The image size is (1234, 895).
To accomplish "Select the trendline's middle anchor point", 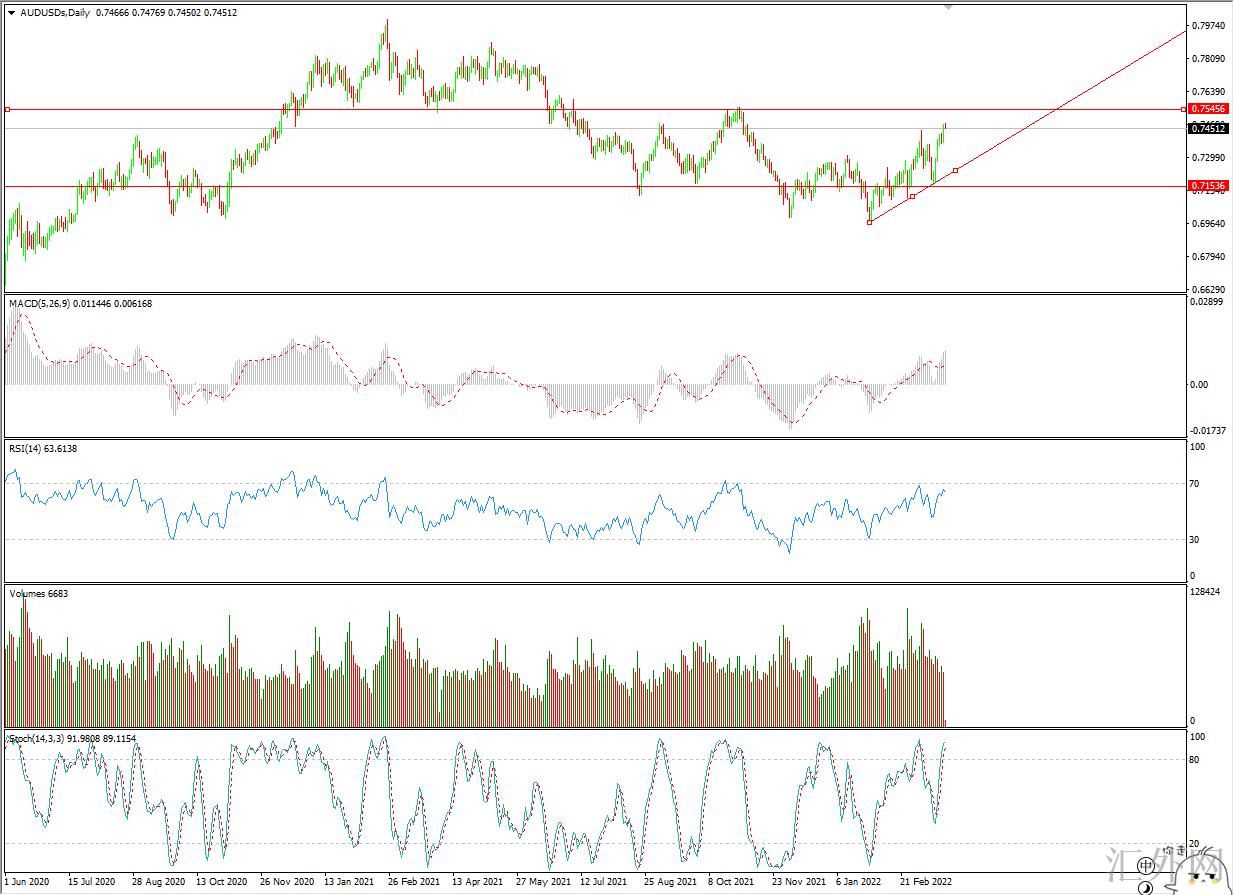I will [912, 196].
